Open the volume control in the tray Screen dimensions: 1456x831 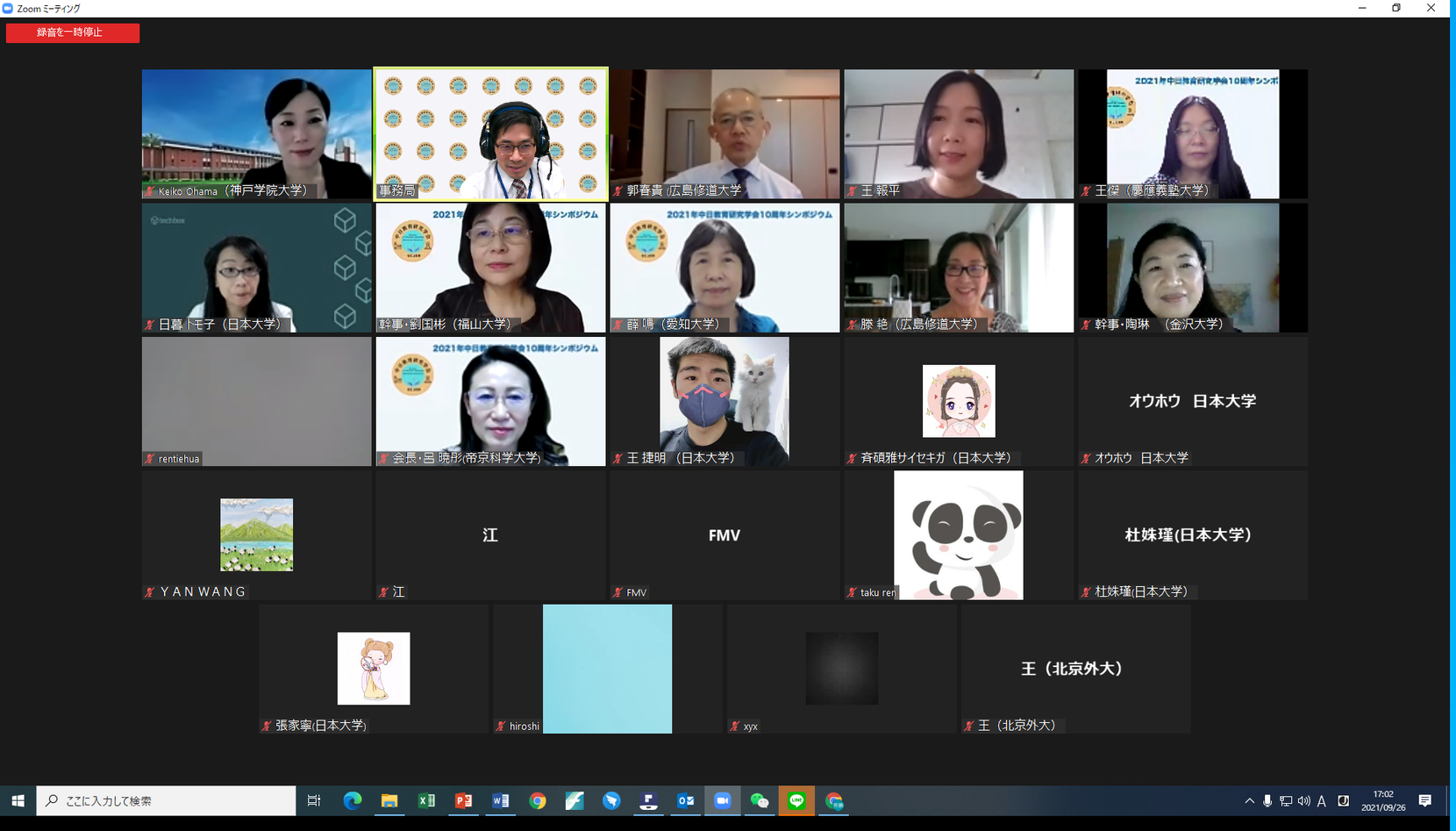(x=1304, y=800)
